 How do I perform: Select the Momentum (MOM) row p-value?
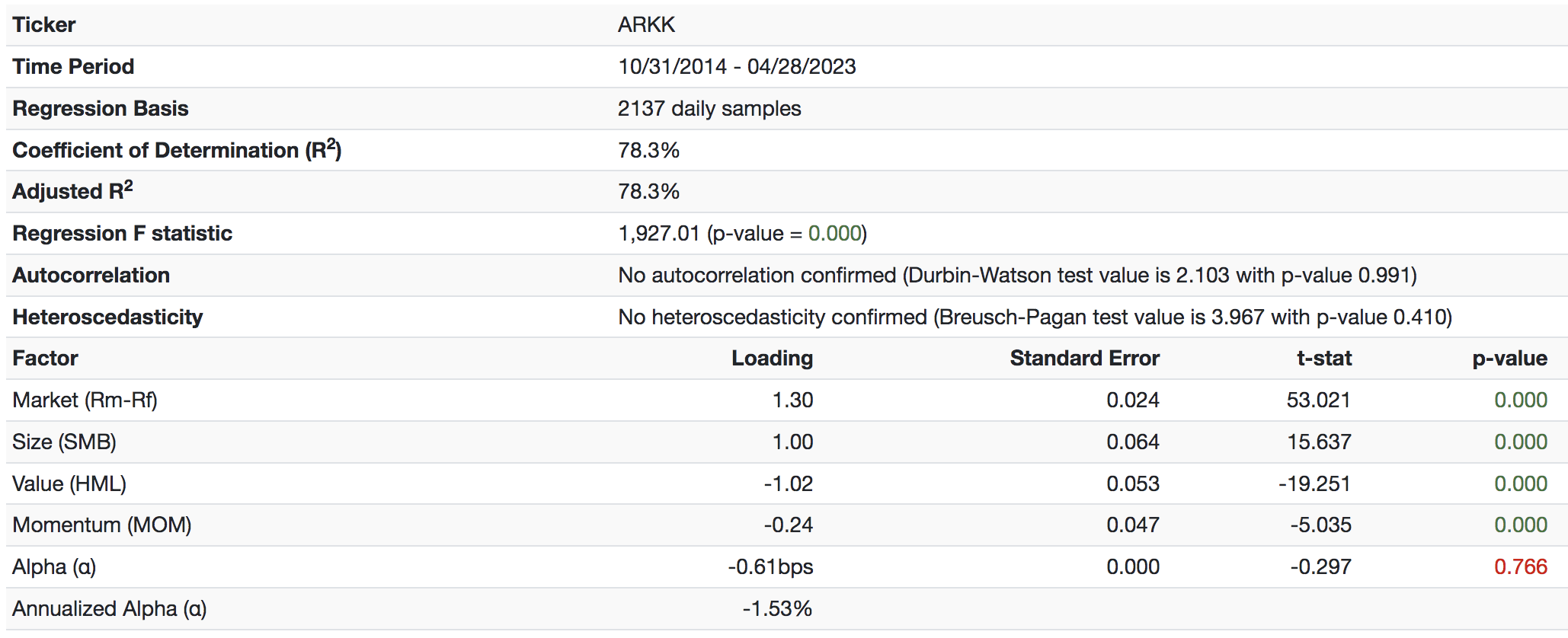(1521, 525)
